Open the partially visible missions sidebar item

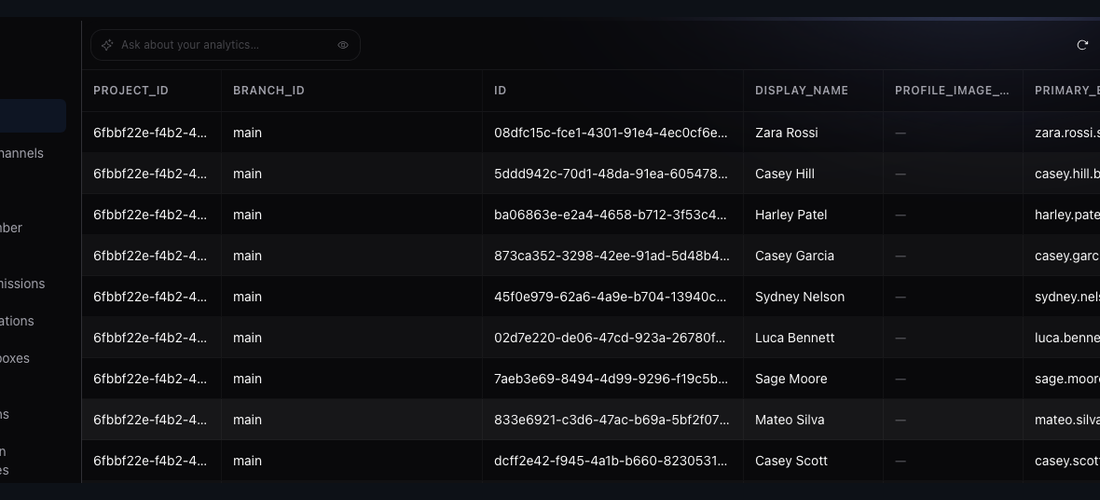pyautogui.click(x=22, y=283)
